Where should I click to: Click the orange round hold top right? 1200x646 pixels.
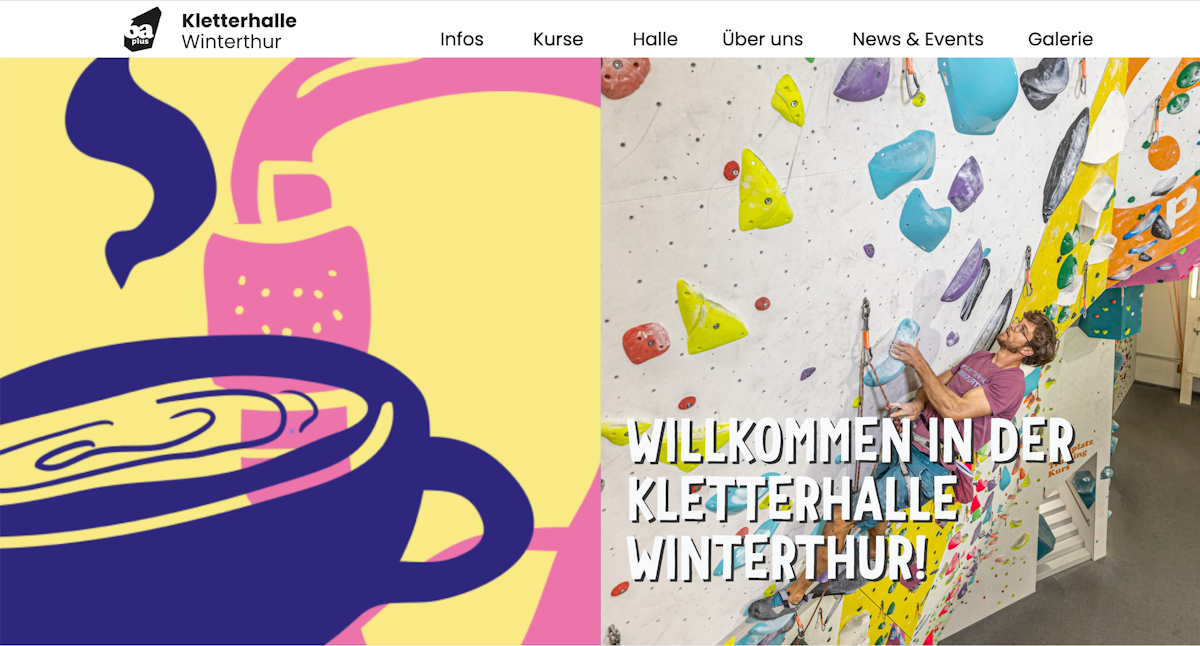pos(1164,152)
